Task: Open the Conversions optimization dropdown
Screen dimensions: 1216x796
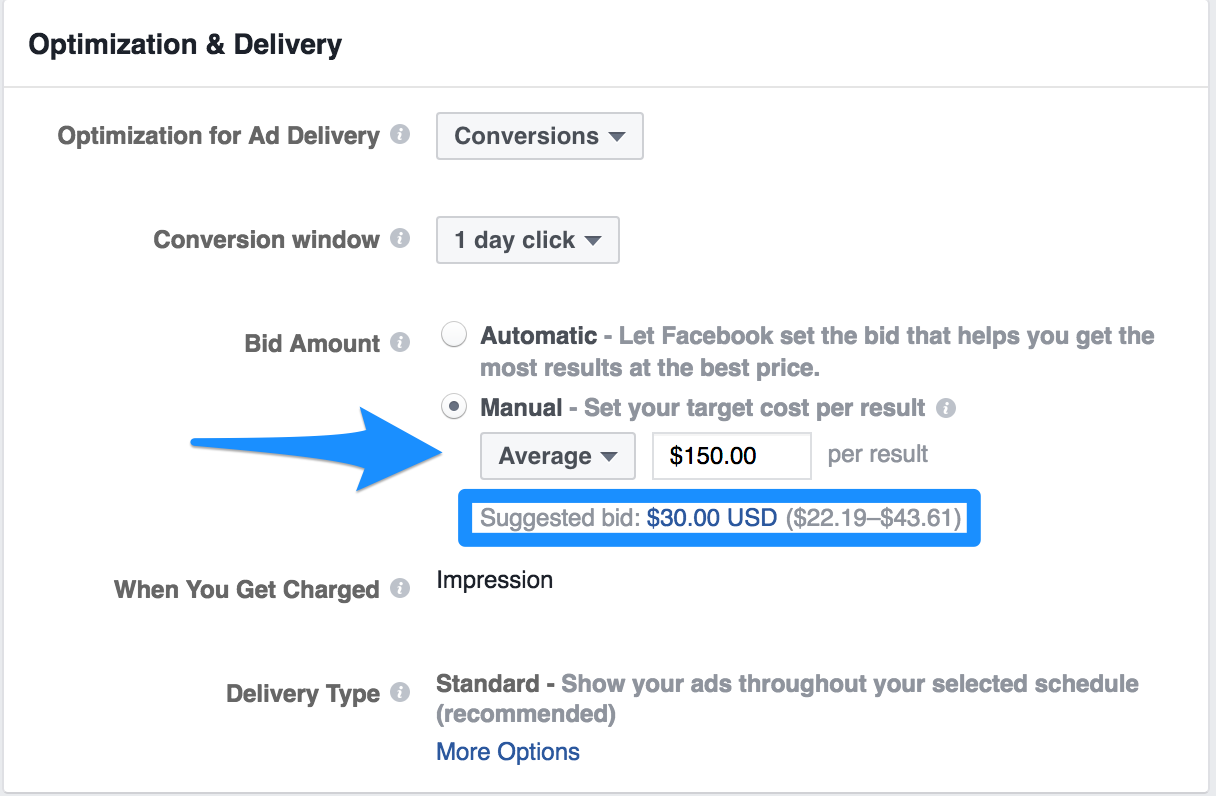Action: (540, 136)
